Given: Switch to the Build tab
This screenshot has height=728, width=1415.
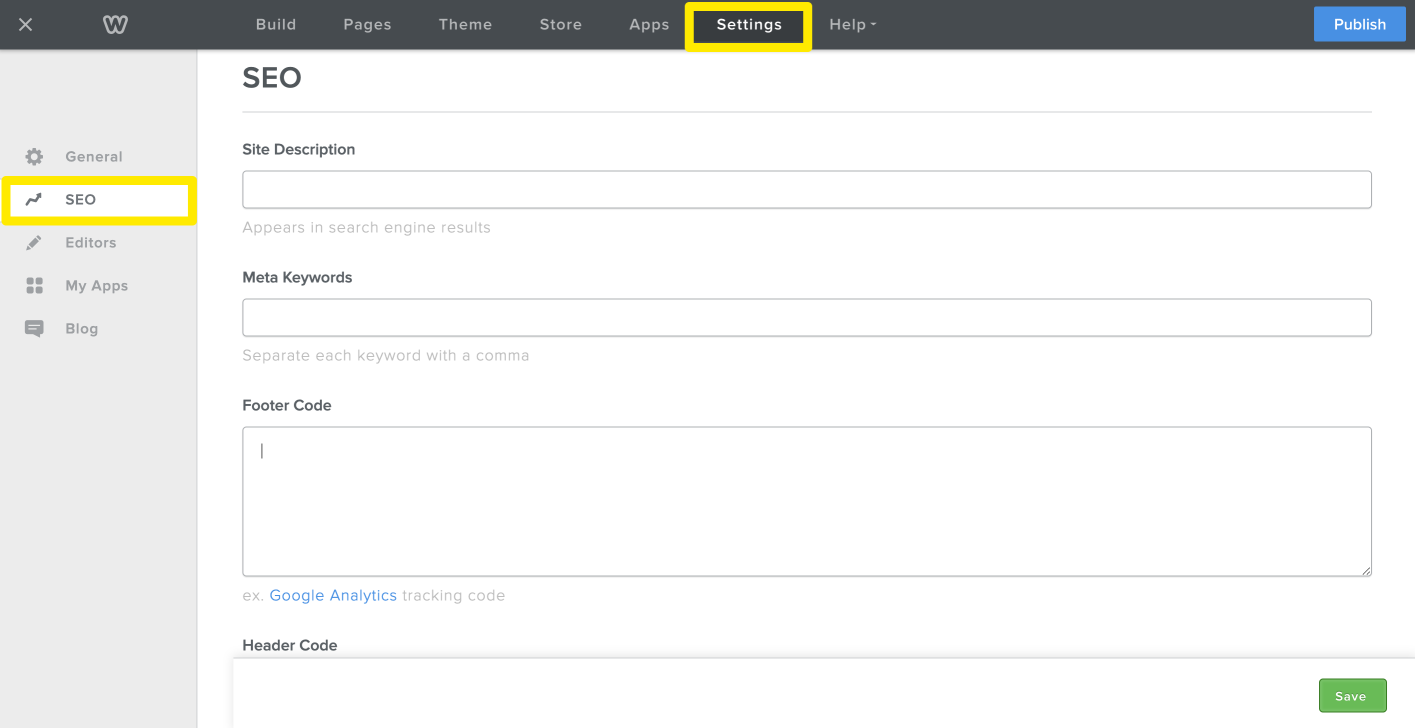Looking at the screenshot, I should tap(276, 25).
